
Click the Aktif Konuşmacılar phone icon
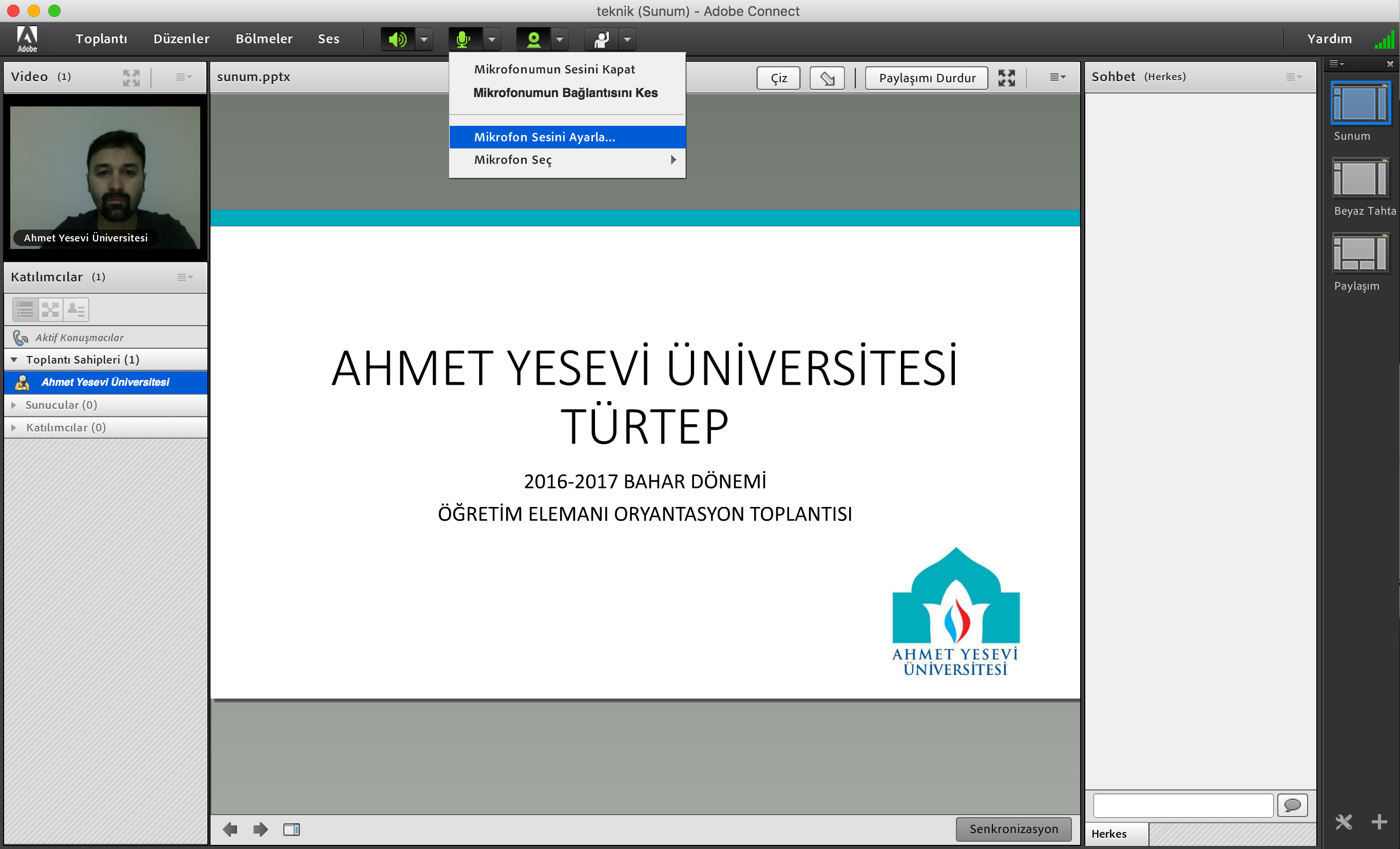(21, 337)
